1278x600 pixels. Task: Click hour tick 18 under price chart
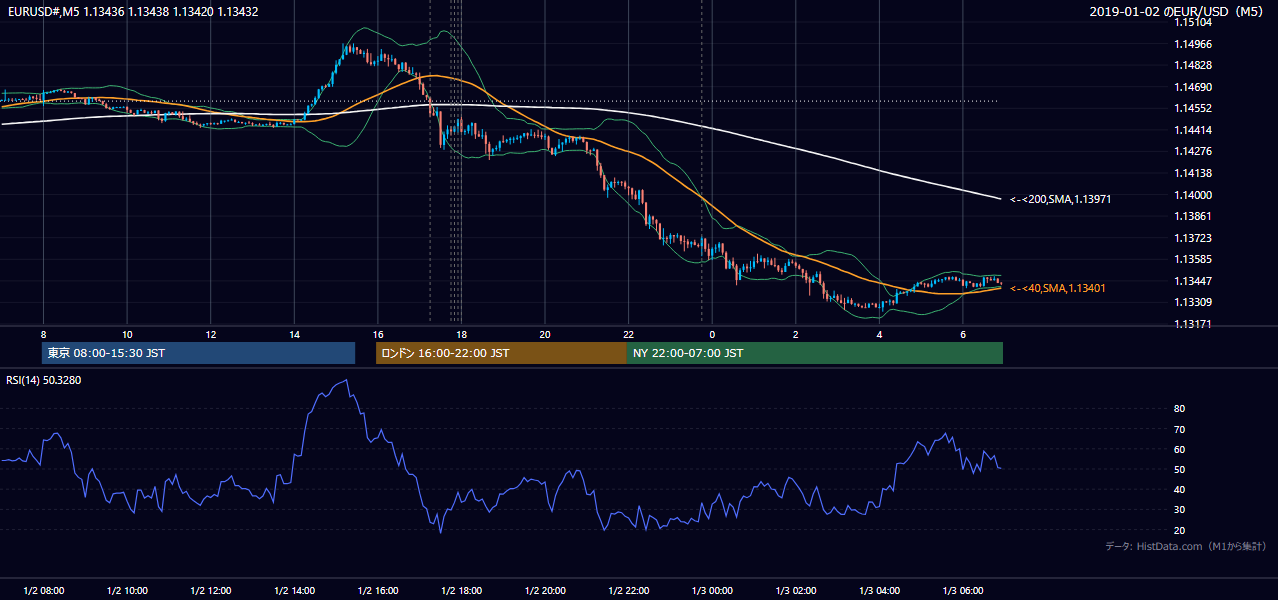[x=461, y=334]
